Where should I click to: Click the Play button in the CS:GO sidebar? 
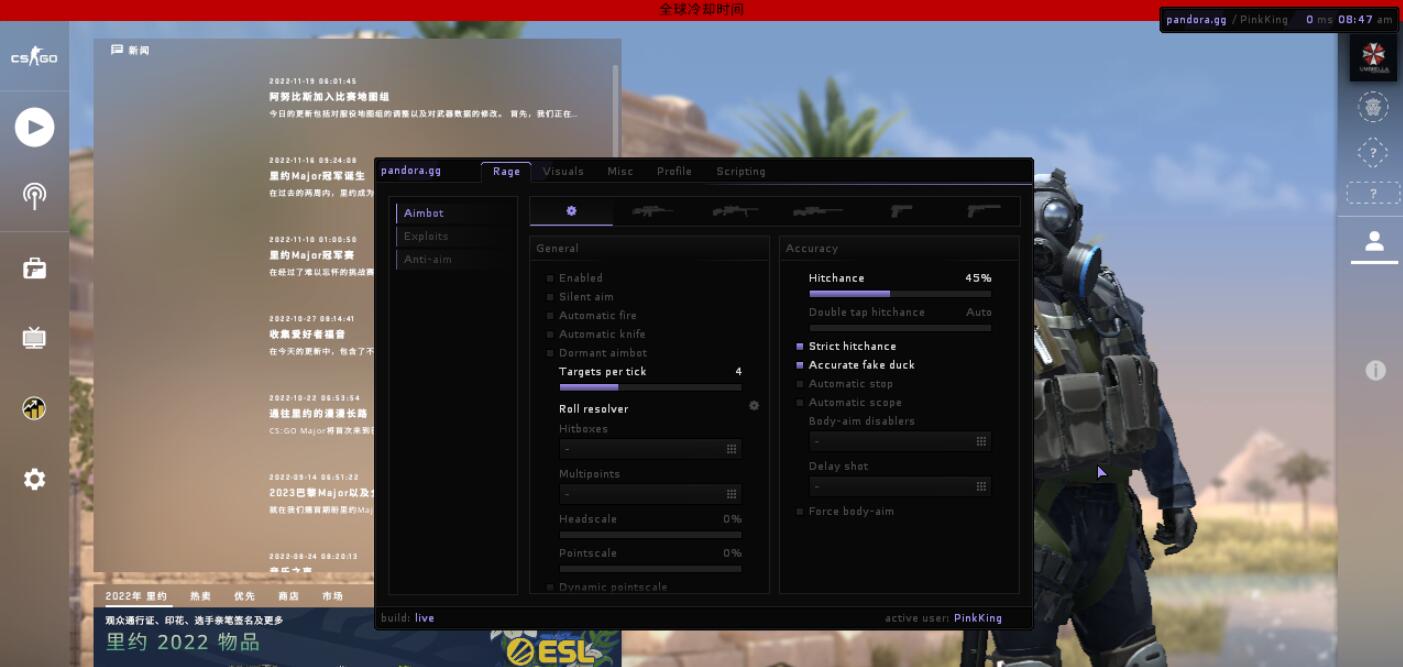34,127
